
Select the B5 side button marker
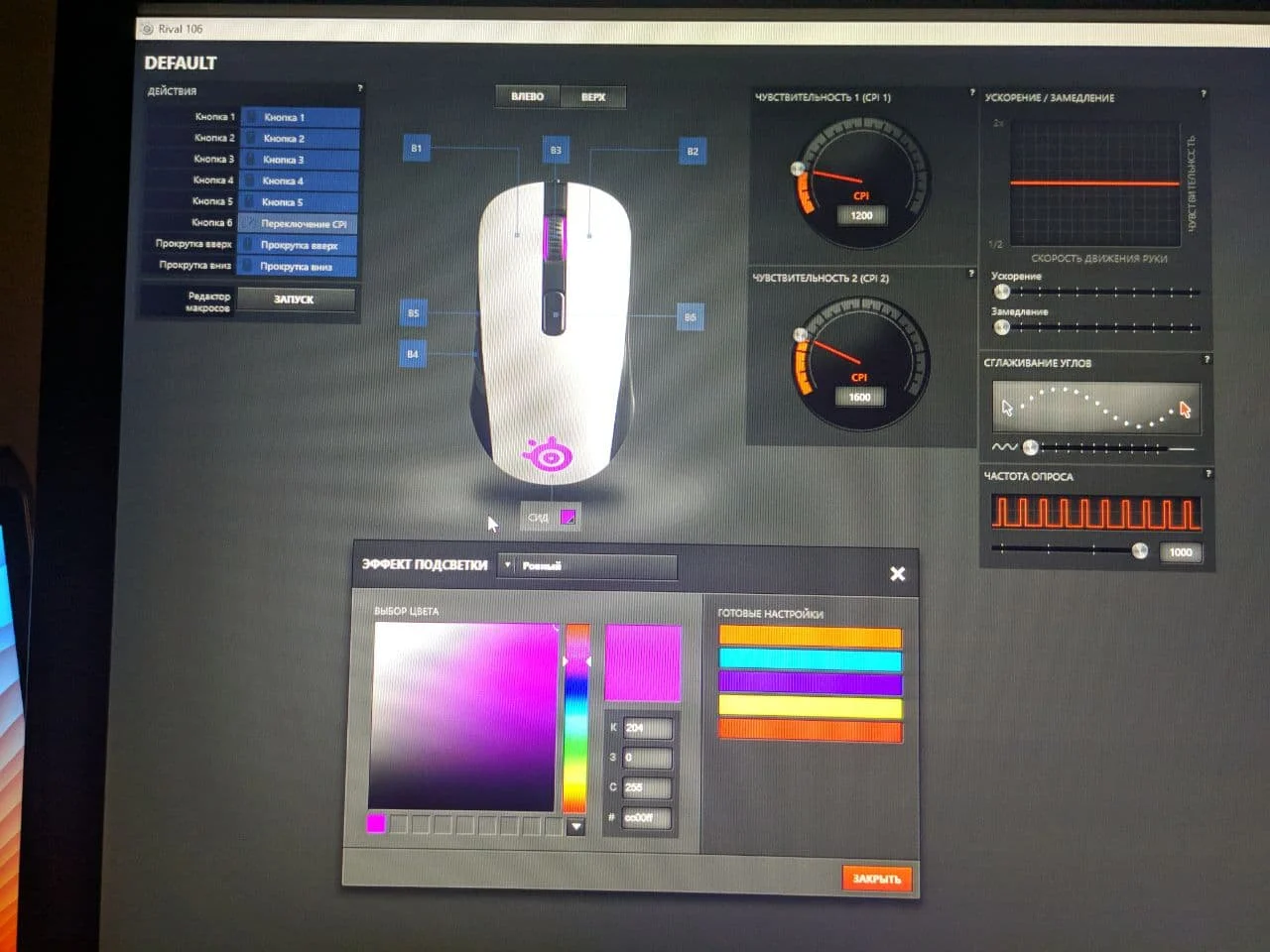[414, 313]
